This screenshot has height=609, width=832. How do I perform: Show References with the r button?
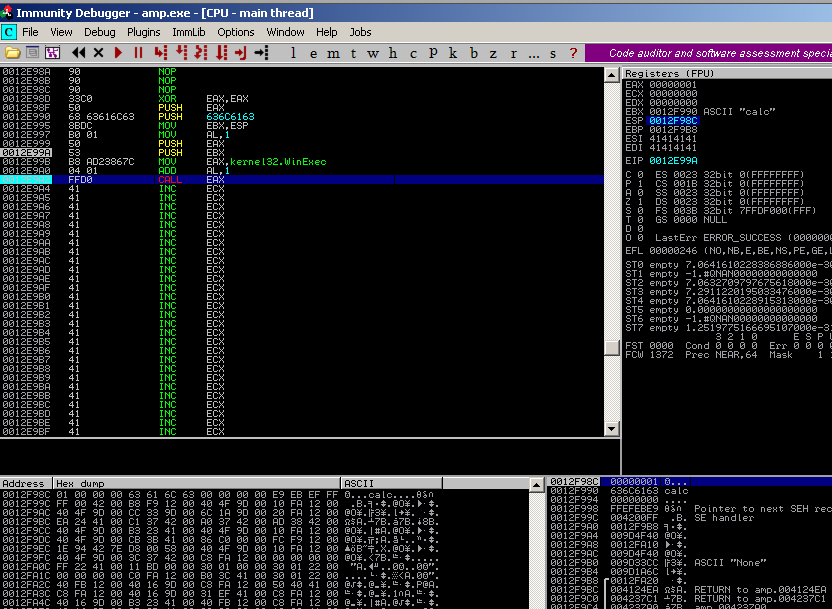coord(513,53)
